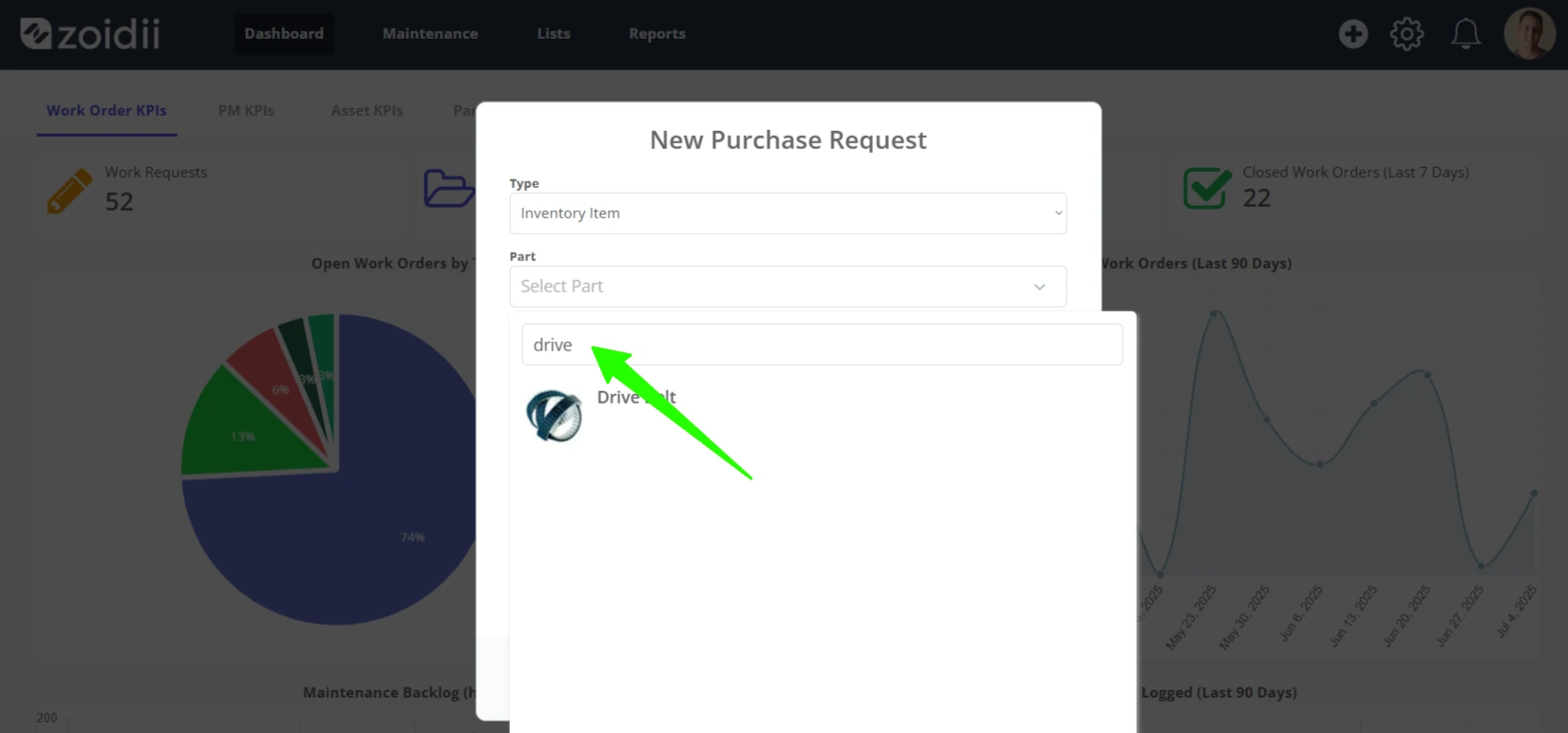Open the Reports menu
Screen dimensions: 1568x733
657,33
